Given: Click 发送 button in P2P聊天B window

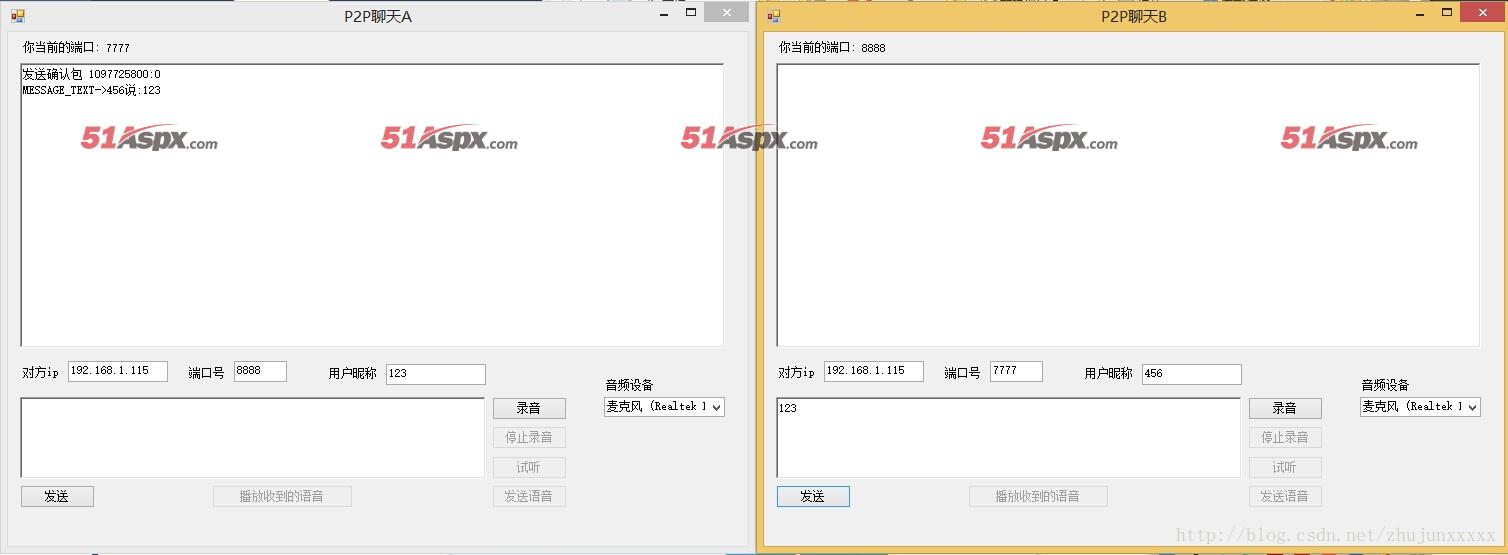Looking at the screenshot, I should click(813, 496).
